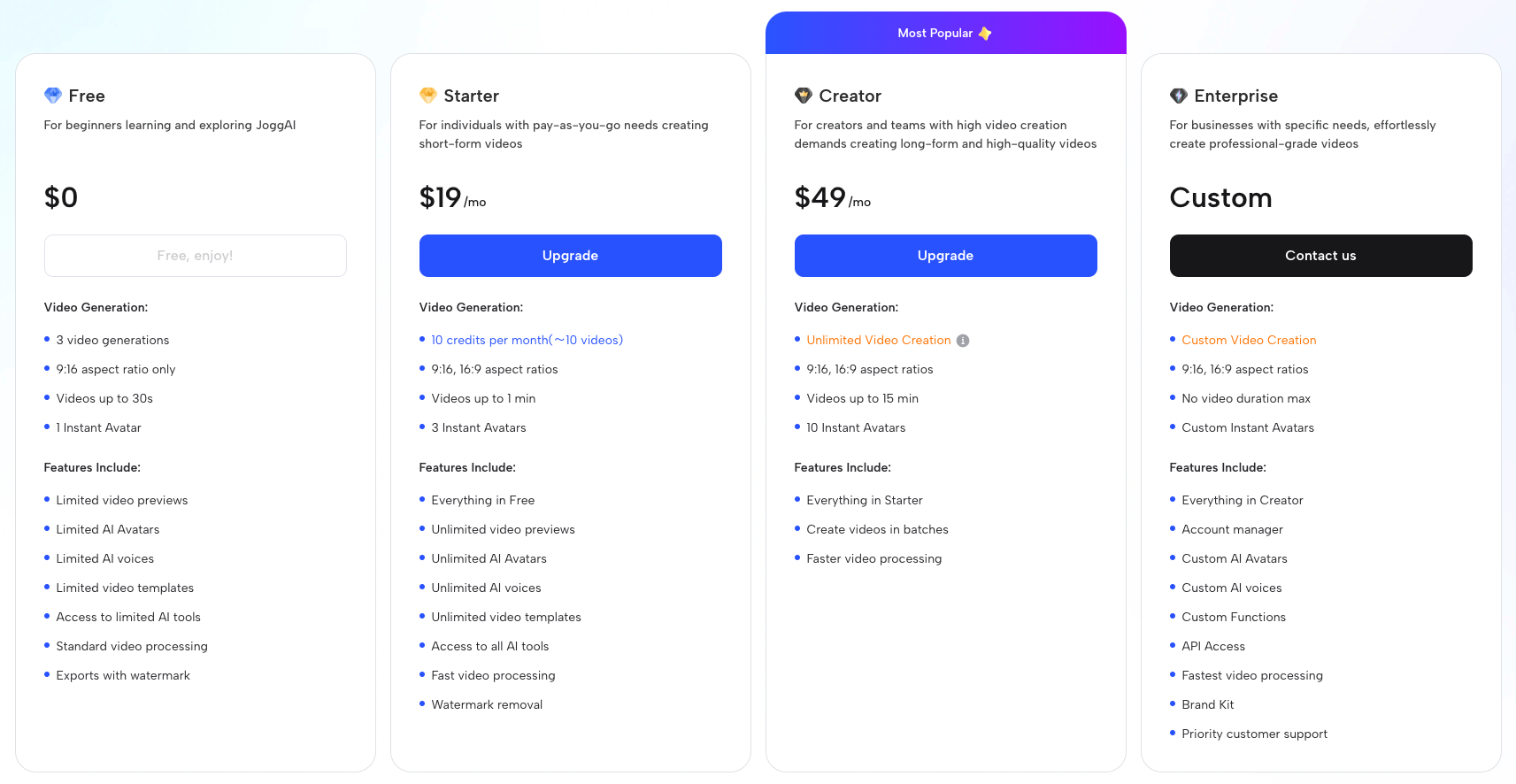
Task: Click 'Create videos in batches' feature item
Action: (x=877, y=530)
